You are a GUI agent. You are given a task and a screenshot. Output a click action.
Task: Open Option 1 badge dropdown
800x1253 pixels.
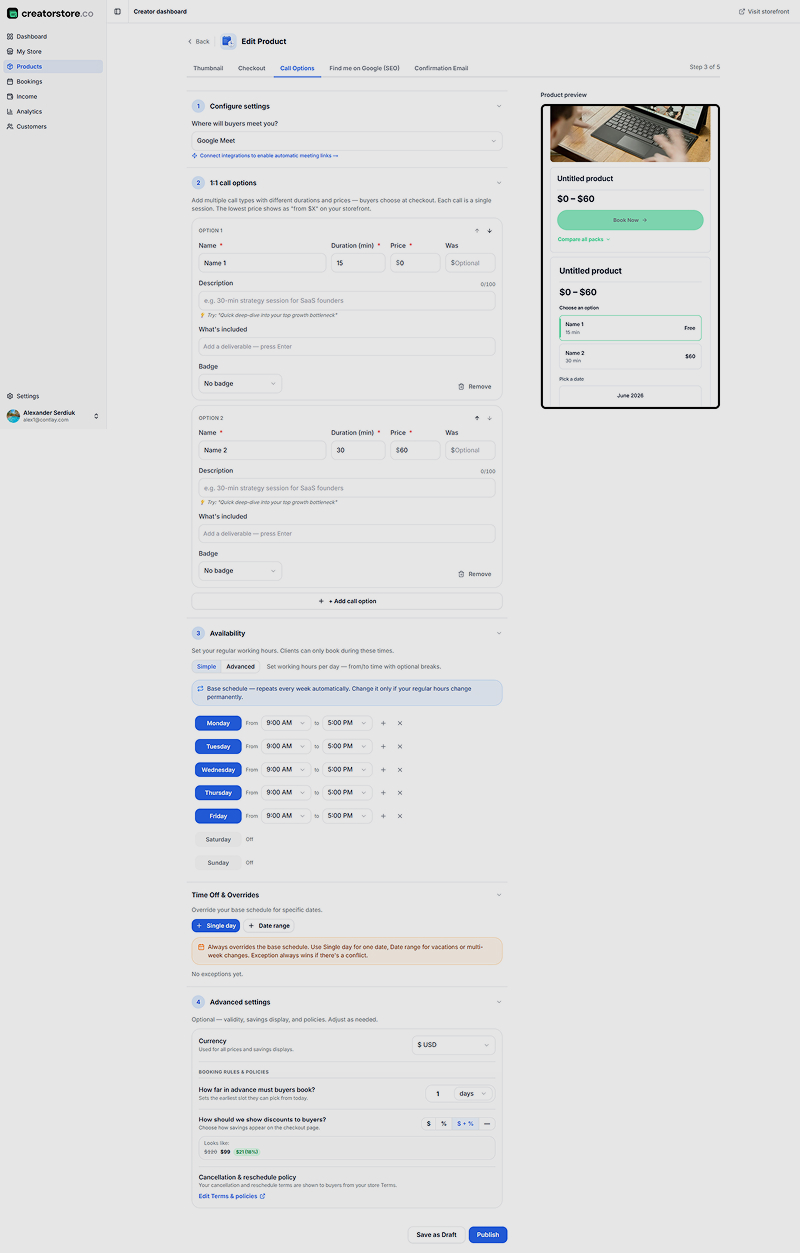(240, 383)
